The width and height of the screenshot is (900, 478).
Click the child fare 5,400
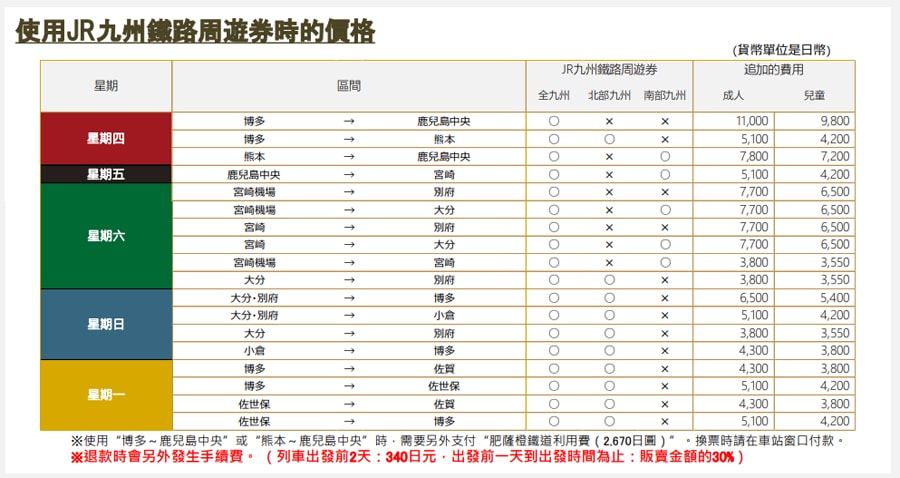[835, 298]
